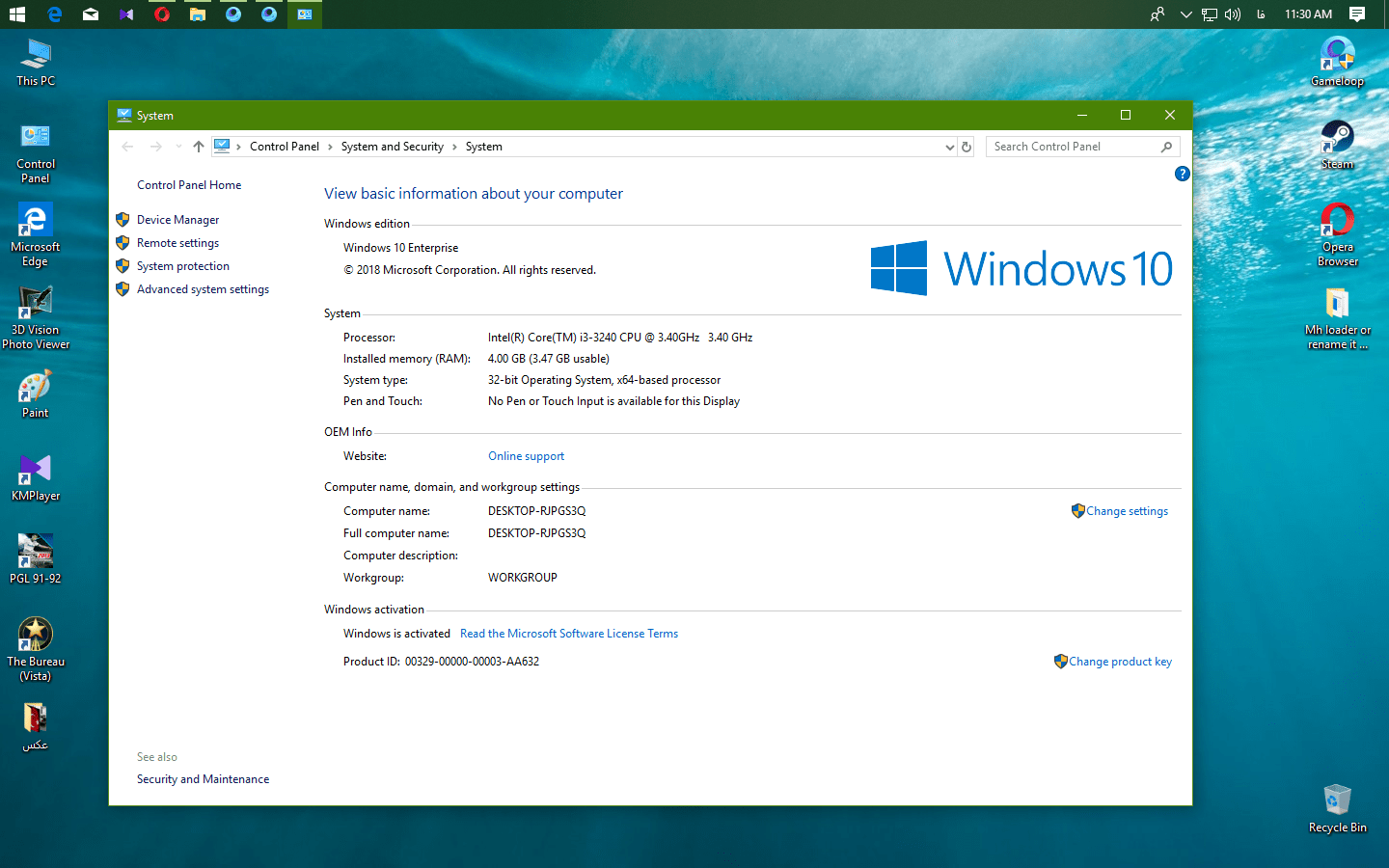The width and height of the screenshot is (1389, 868).
Task: Click the Refresh button beside address bar
Action: tap(967, 147)
